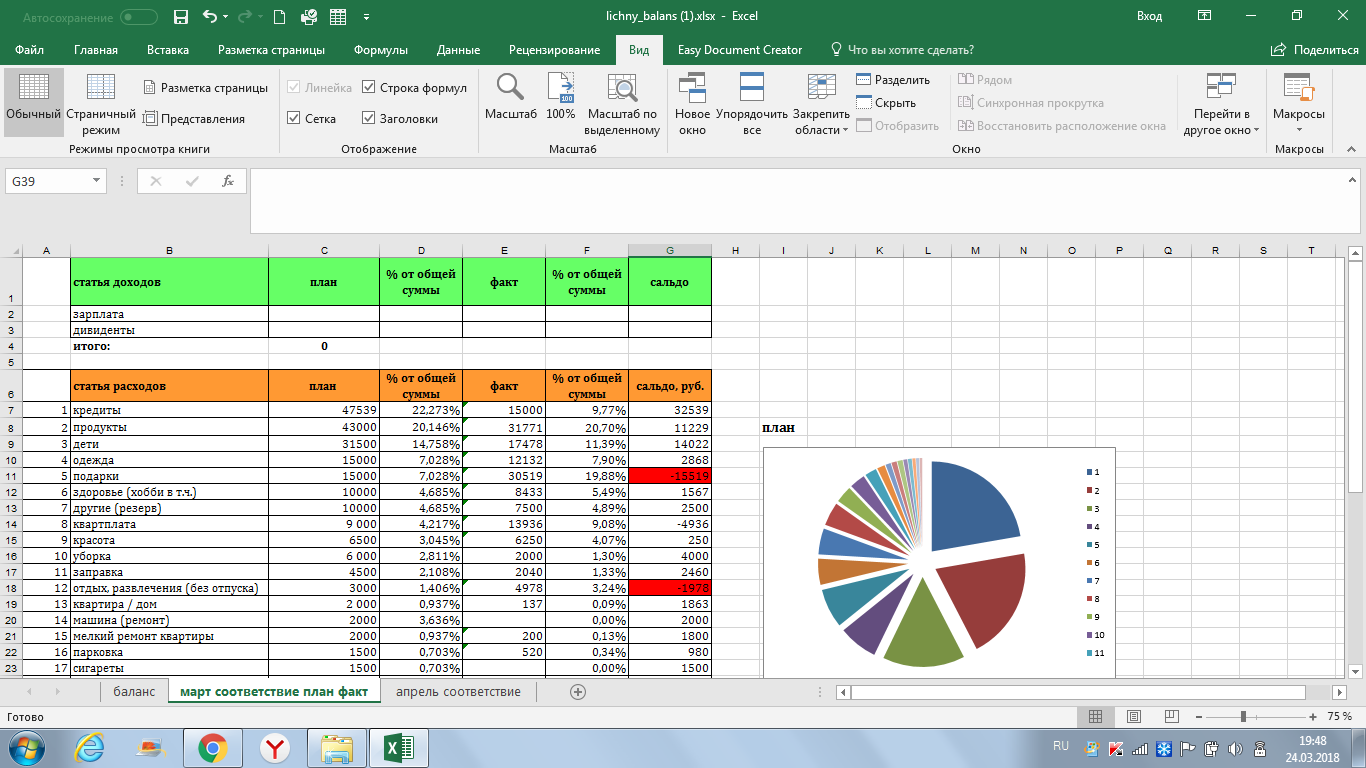Open a new window with Новое окно
The image size is (1366, 768).
[692, 105]
